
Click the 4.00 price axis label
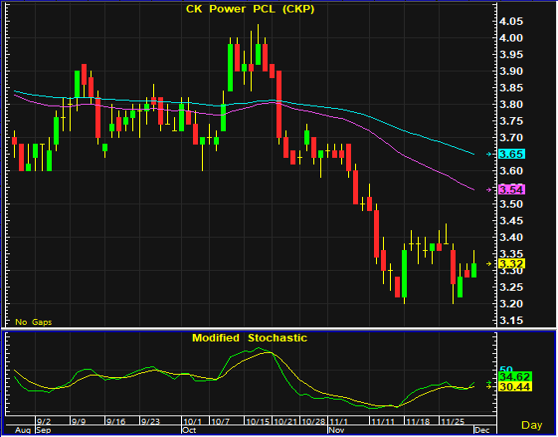click(x=511, y=38)
